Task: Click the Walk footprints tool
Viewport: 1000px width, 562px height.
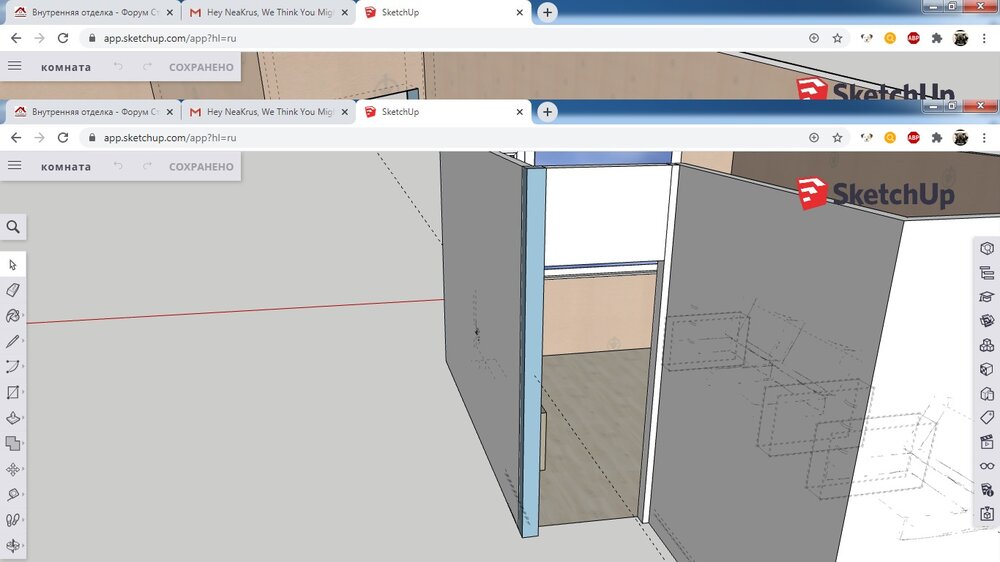Action: pos(13,520)
